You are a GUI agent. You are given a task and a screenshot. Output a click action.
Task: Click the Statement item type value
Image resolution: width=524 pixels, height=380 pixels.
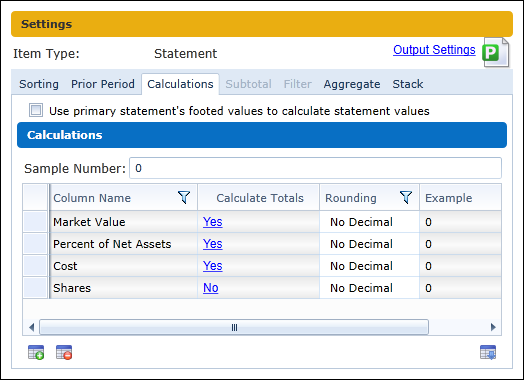click(185, 53)
